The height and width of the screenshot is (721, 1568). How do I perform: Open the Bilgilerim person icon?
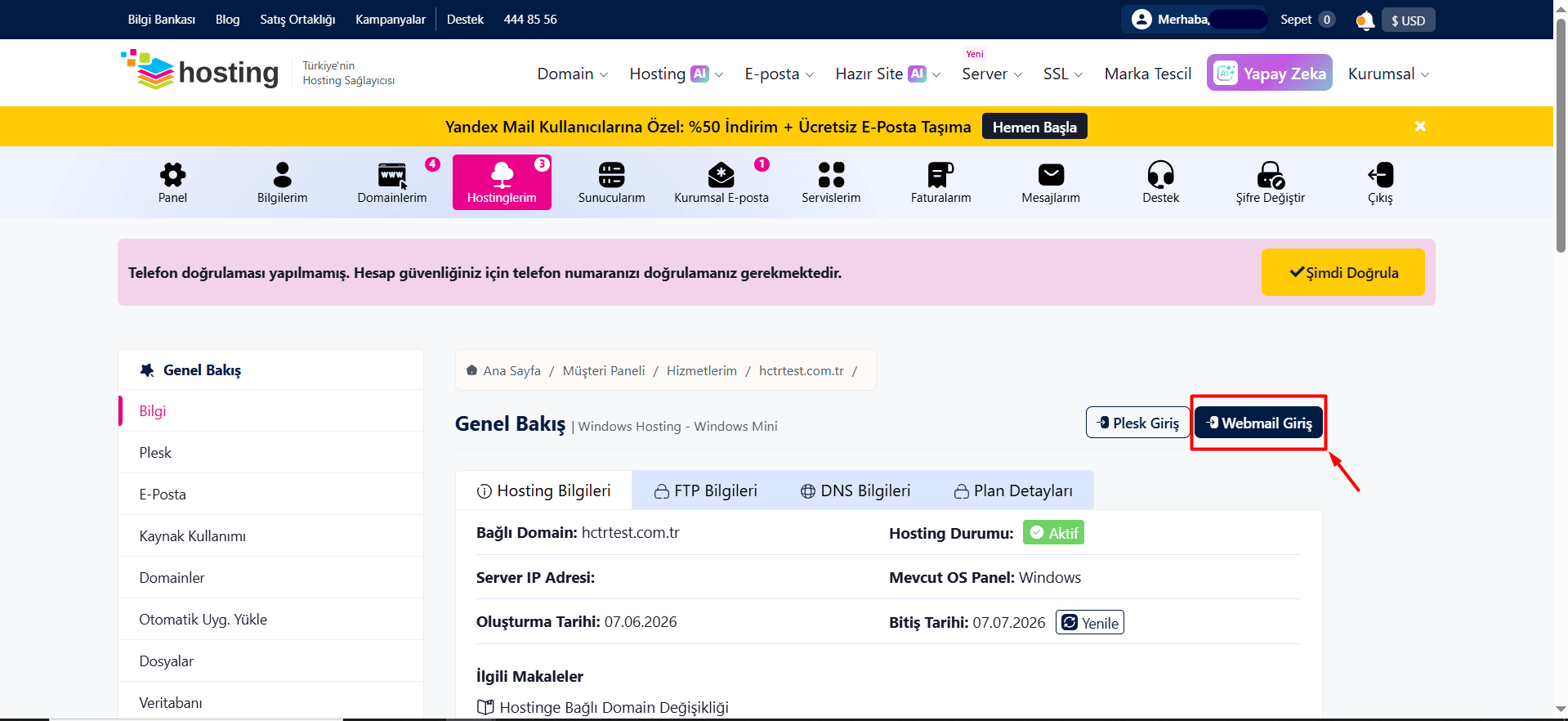pyautogui.click(x=282, y=175)
